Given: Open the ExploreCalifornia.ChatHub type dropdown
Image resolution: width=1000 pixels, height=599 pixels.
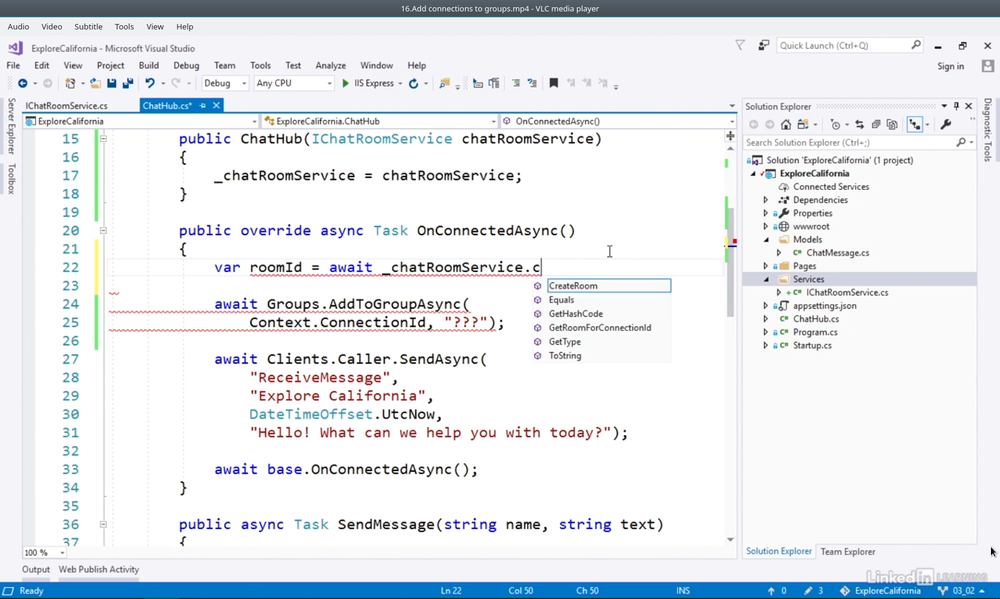Looking at the screenshot, I should [x=379, y=121].
